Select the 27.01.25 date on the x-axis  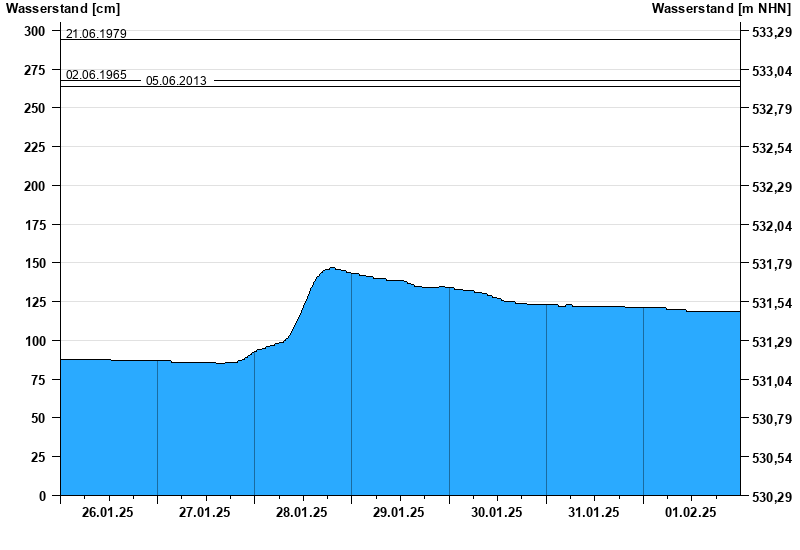205,512
